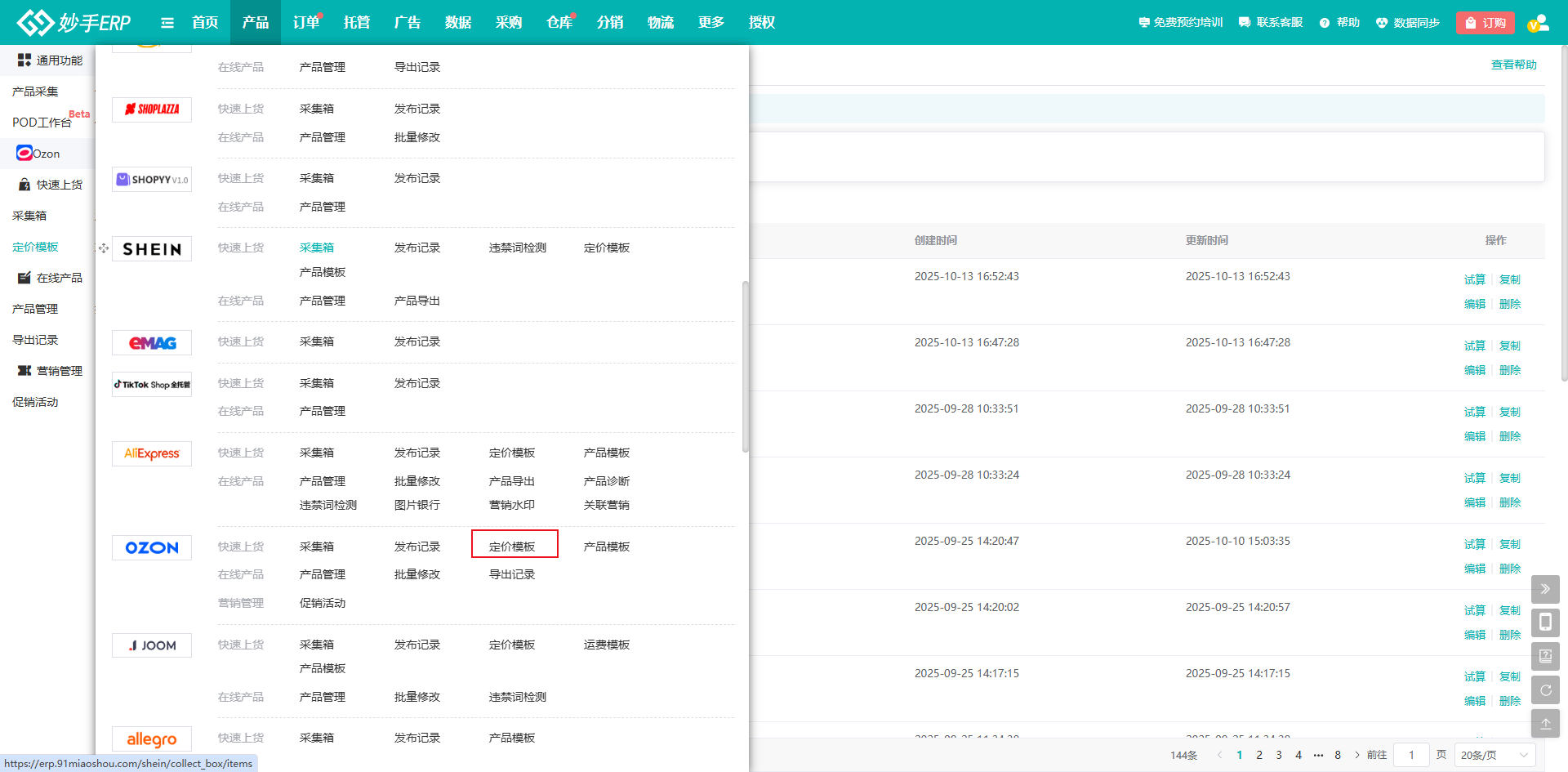
Task: Open AliExpress 图片银行 menu entry
Action: click(416, 505)
